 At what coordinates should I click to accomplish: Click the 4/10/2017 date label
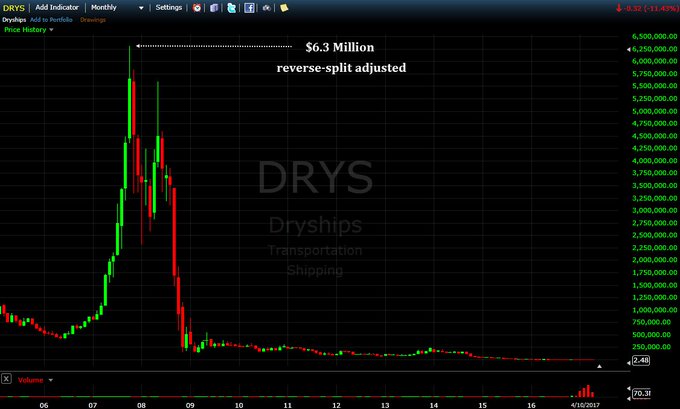pyautogui.click(x=585, y=405)
